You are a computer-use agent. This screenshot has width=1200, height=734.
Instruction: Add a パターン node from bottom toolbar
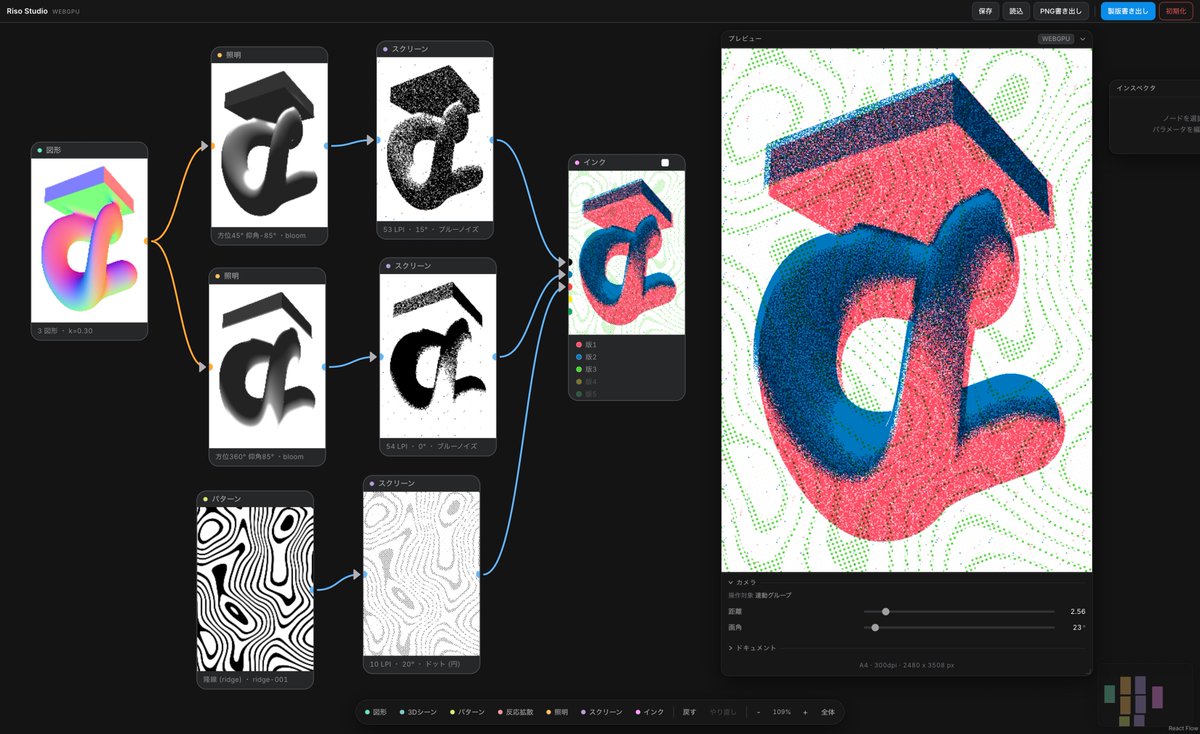point(466,712)
